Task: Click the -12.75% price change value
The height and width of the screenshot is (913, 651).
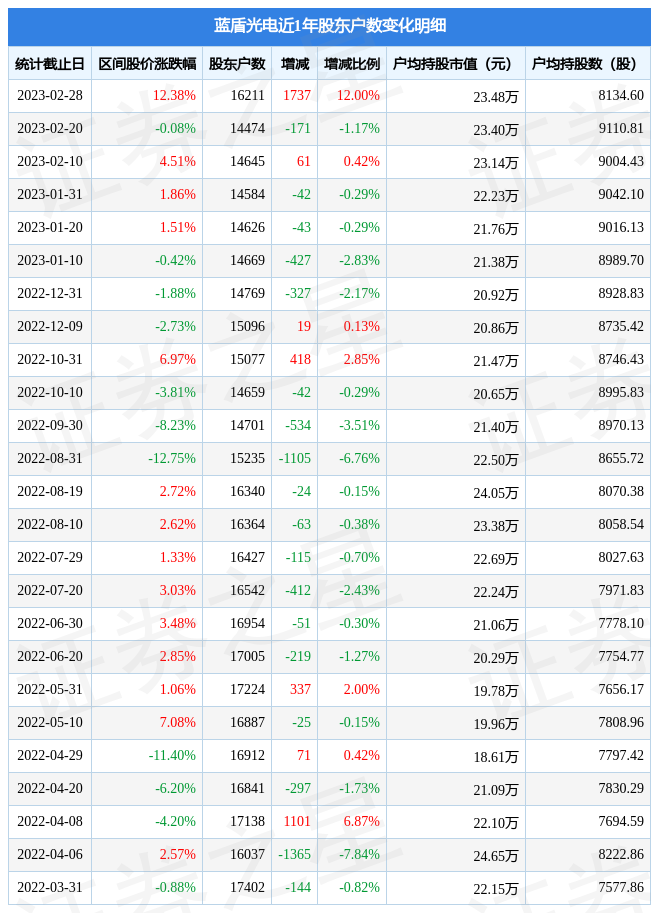Action: tap(172, 458)
